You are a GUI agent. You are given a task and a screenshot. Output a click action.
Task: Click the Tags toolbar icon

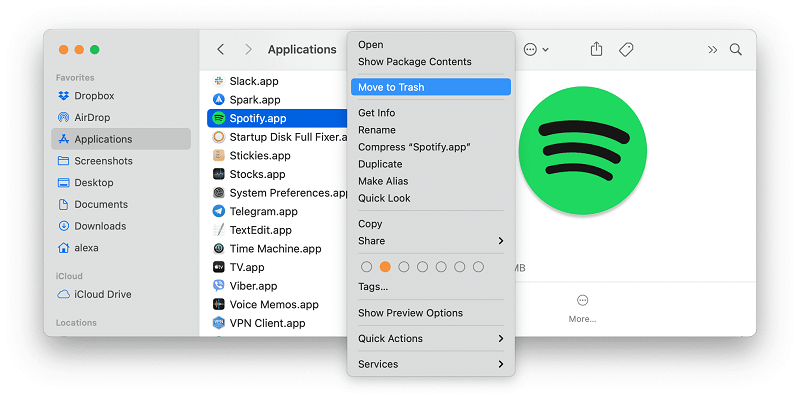[x=626, y=50]
